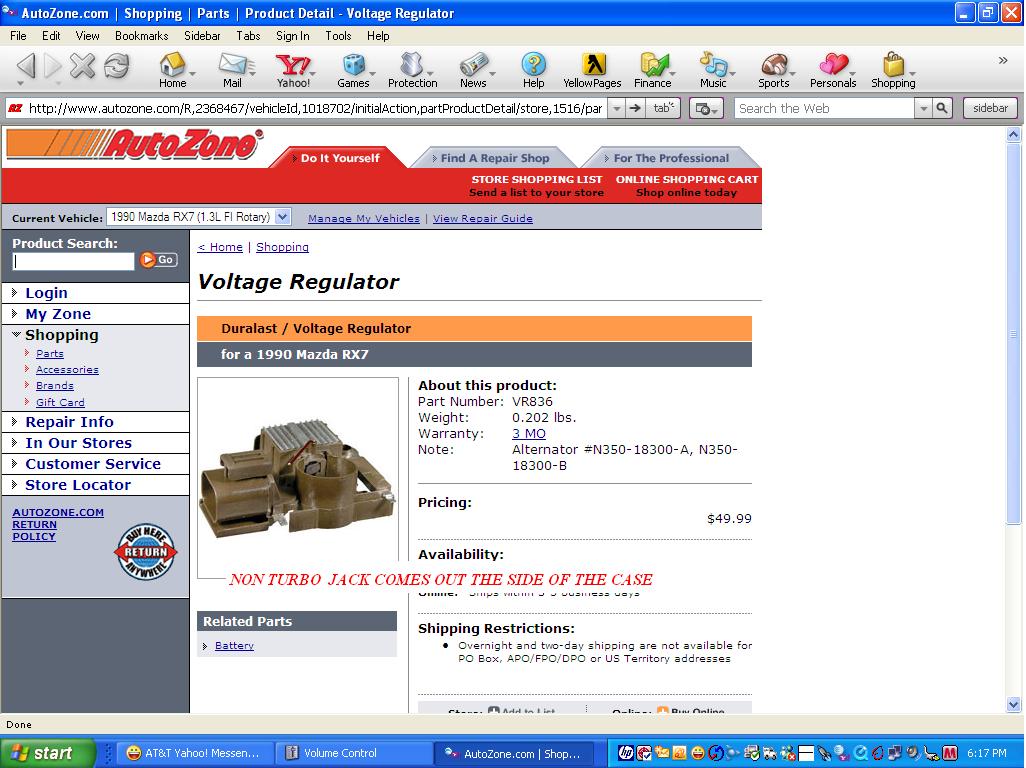The width and height of the screenshot is (1026, 768).
Task: Click the Reload page icon
Action: [x=117, y=67]
